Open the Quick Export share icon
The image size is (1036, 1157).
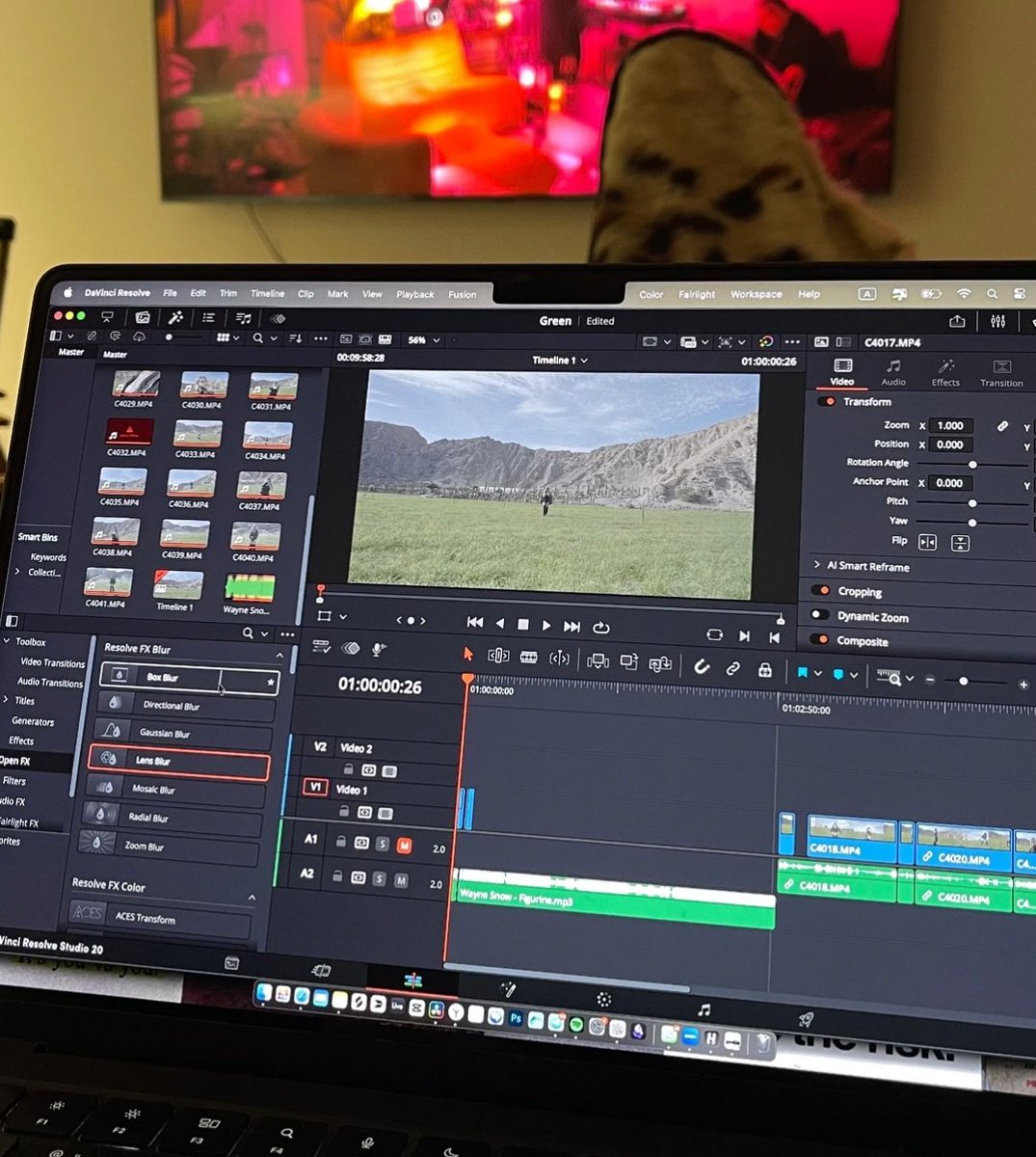[957, 321]
